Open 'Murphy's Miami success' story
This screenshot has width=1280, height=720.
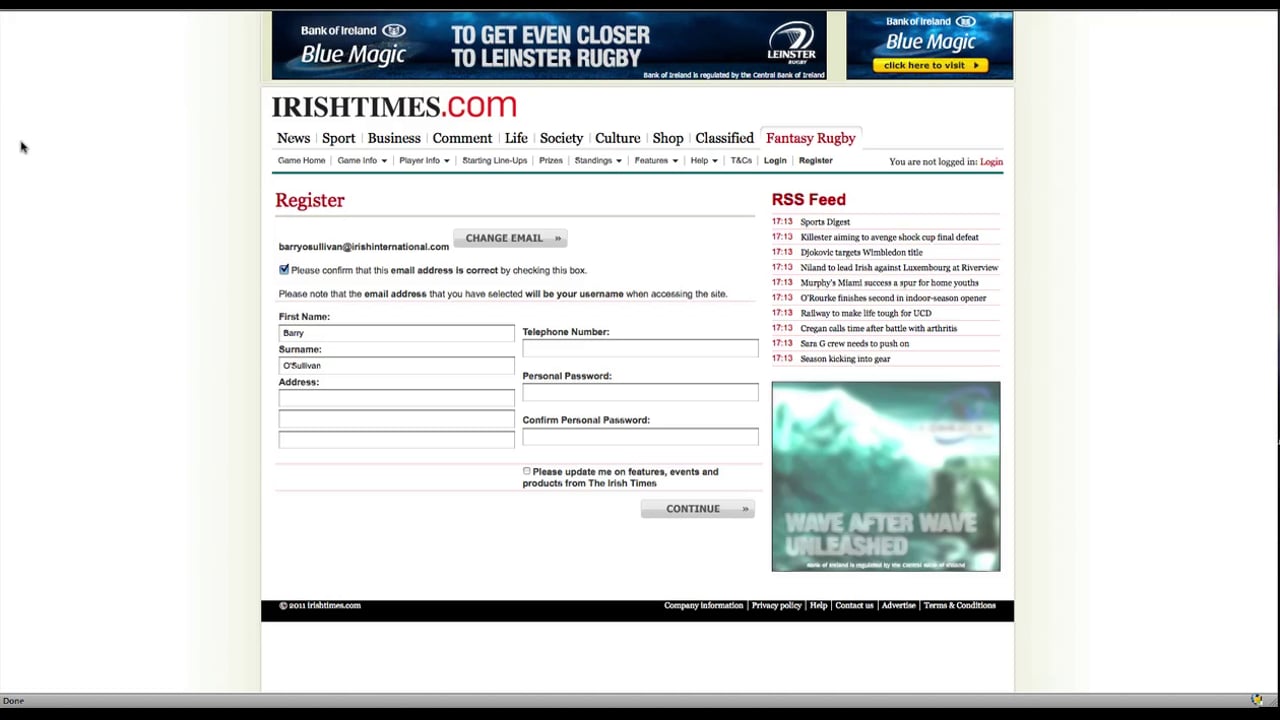coord(889,283)
